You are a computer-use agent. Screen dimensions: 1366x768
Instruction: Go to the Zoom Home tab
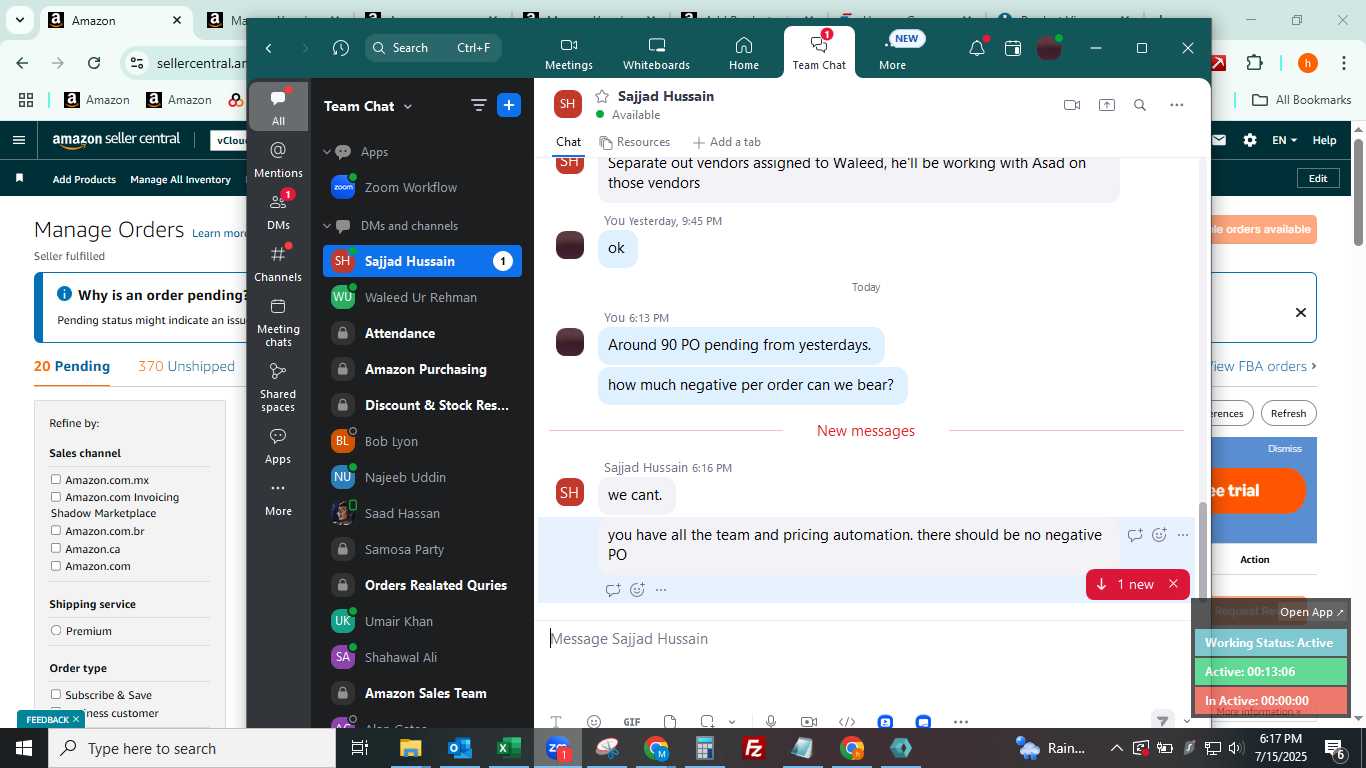point(743,53)
